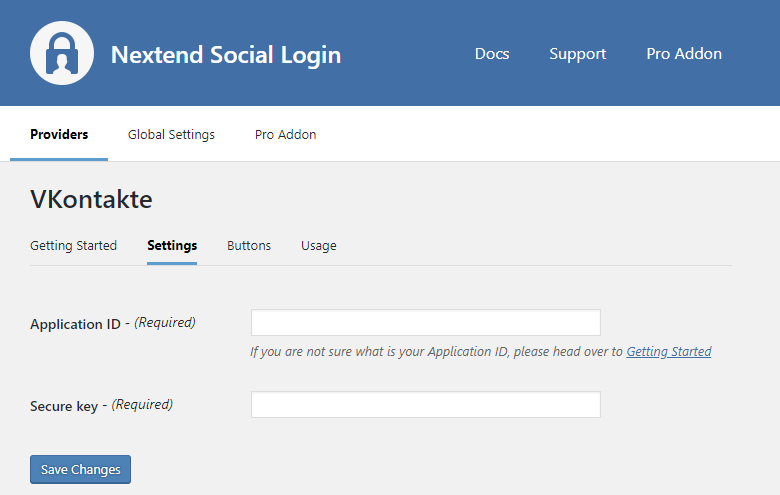Follow the Getting Started link in the hint text
Viewport: 780px width, 495px height.
tap(668, 352)
